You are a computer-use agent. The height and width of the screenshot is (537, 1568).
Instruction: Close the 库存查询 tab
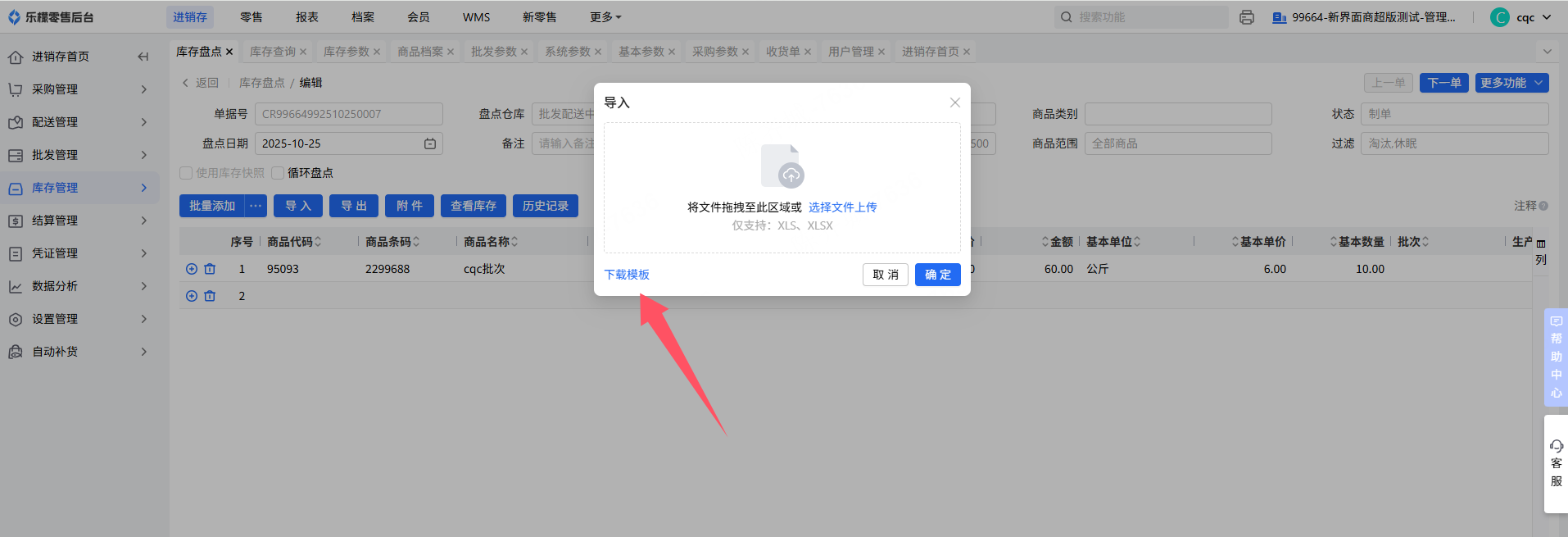(303, 52)
